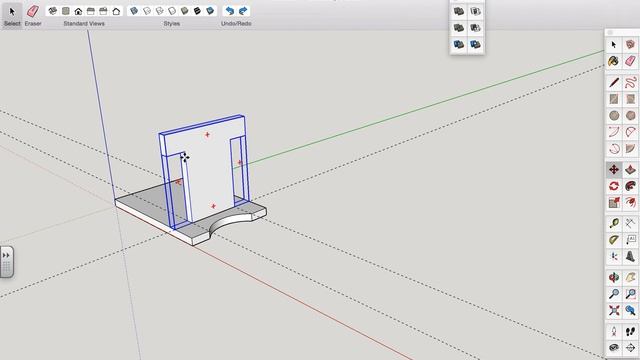Choose Make Component tool
640x360 pixels.
pos(630,44)
